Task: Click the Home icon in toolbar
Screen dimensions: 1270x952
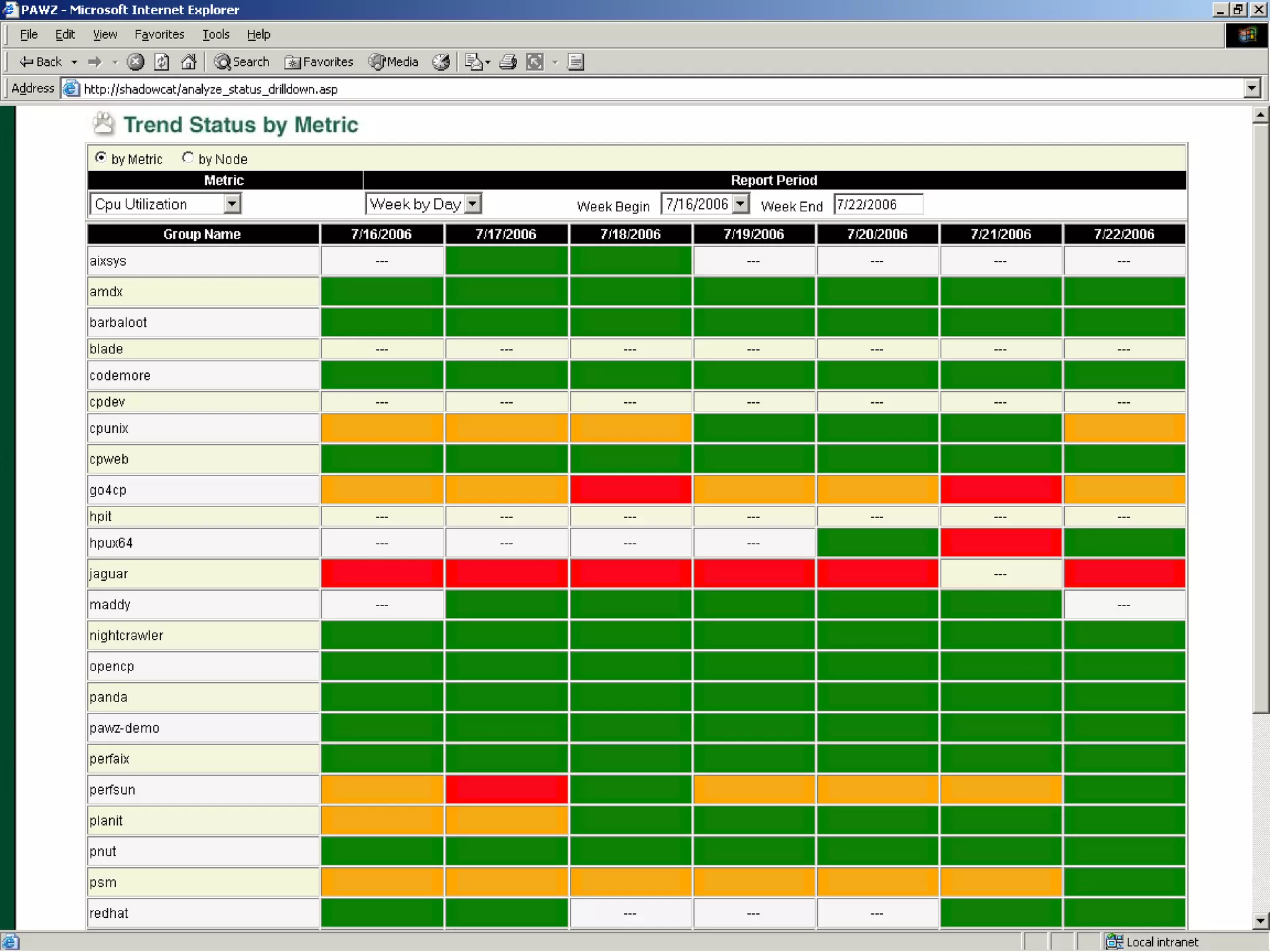Action: pyautogui.click(x=189, y=62)
